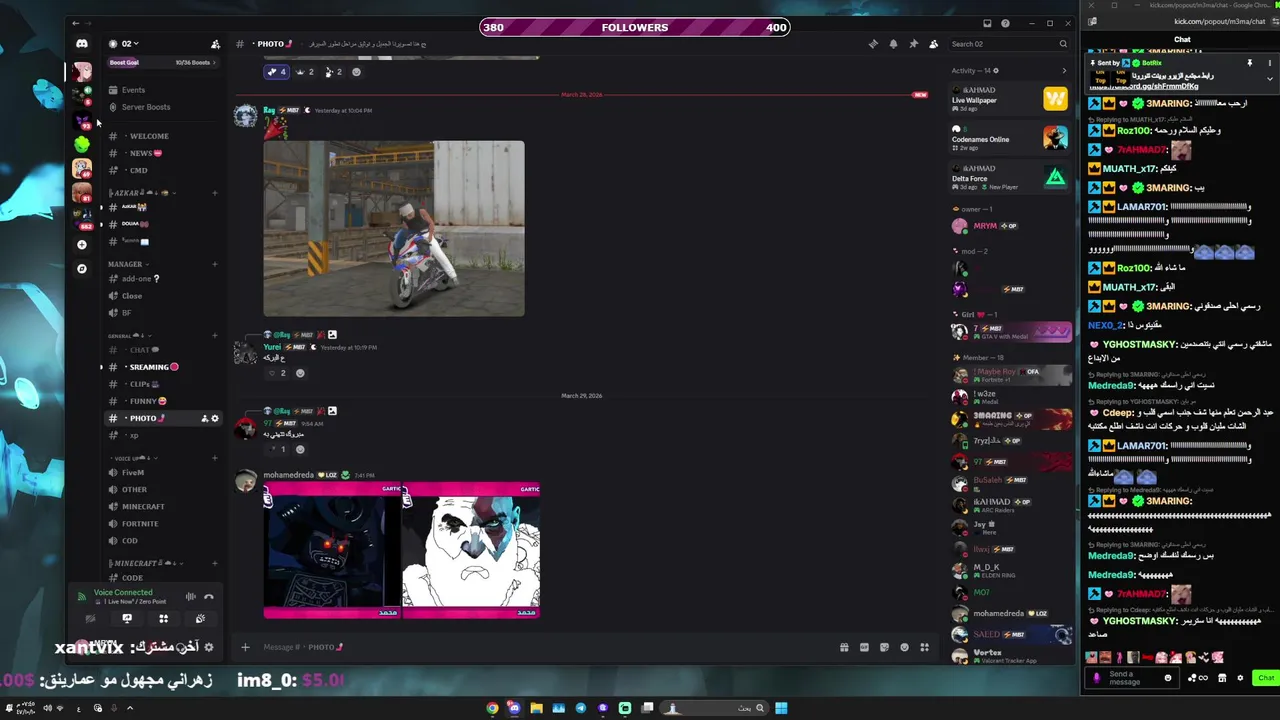1280x720 pixels.
Task: Open Discord invite link in pinned Kick message
Action: click(x=1144, y=86)
